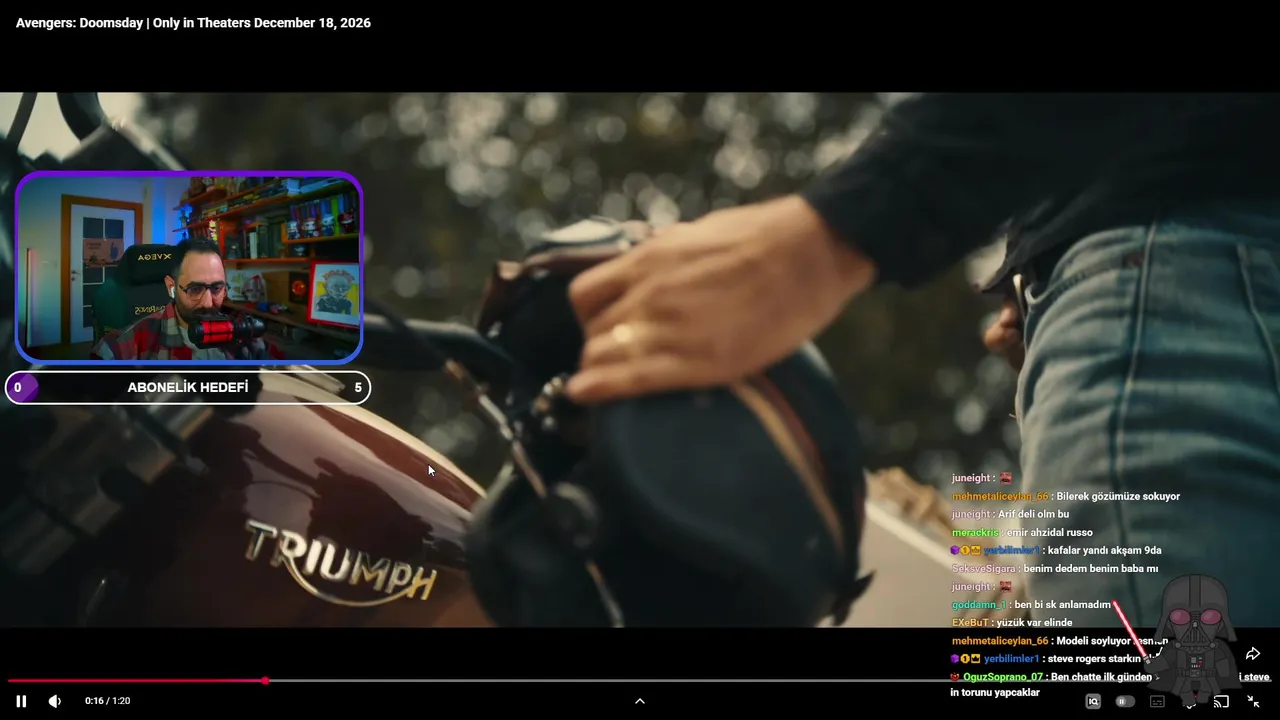The image size is (1280, 720).
Task: Click chat message "Arif deli olm bu"
Action: point(1034,514)
